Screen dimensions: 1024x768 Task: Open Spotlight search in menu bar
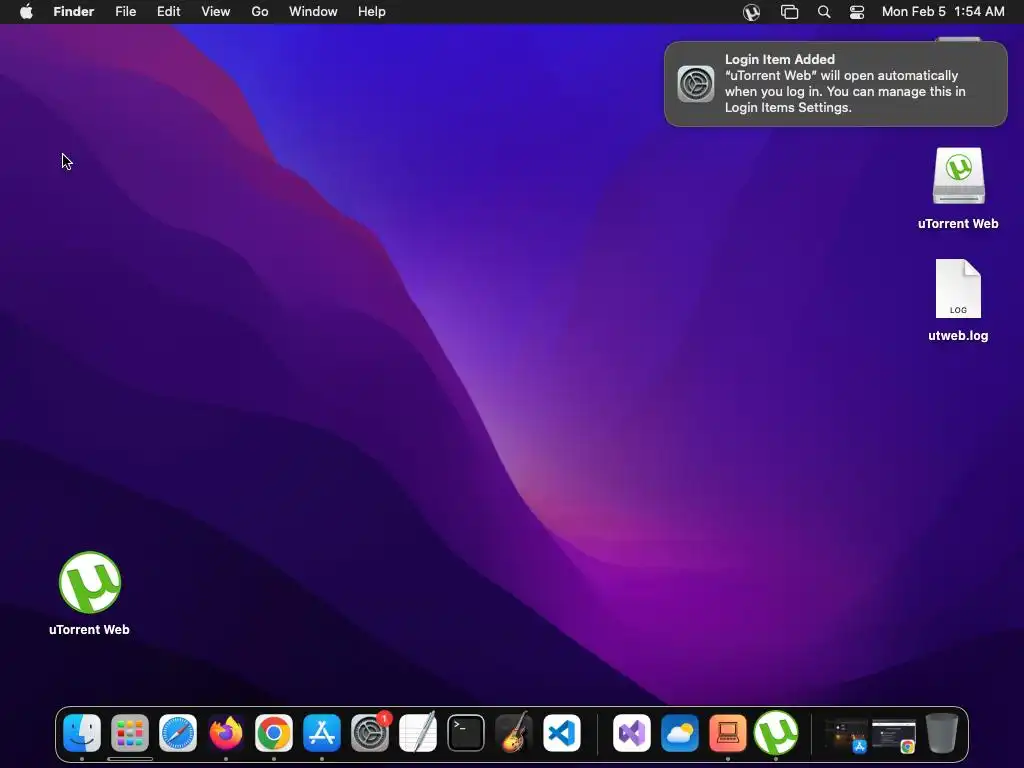[824, 12]
